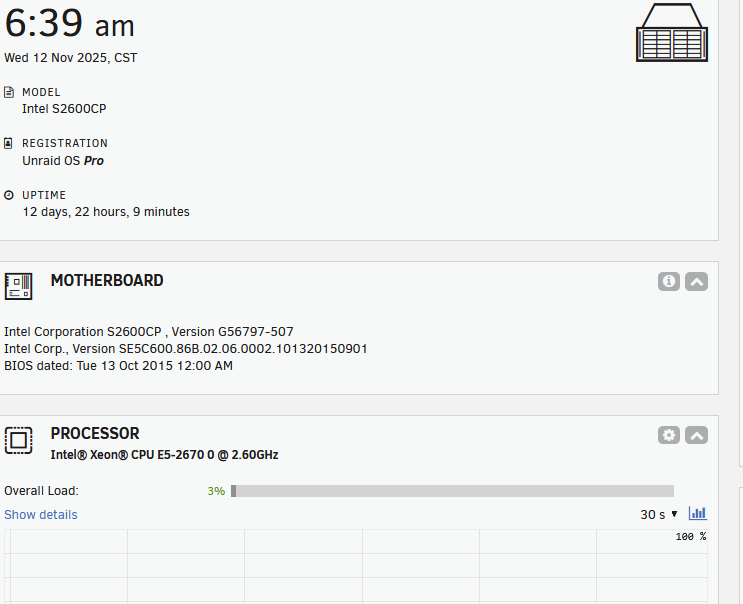
Task: Click the 6:39 am clock text
Action: tap(70, 24)
